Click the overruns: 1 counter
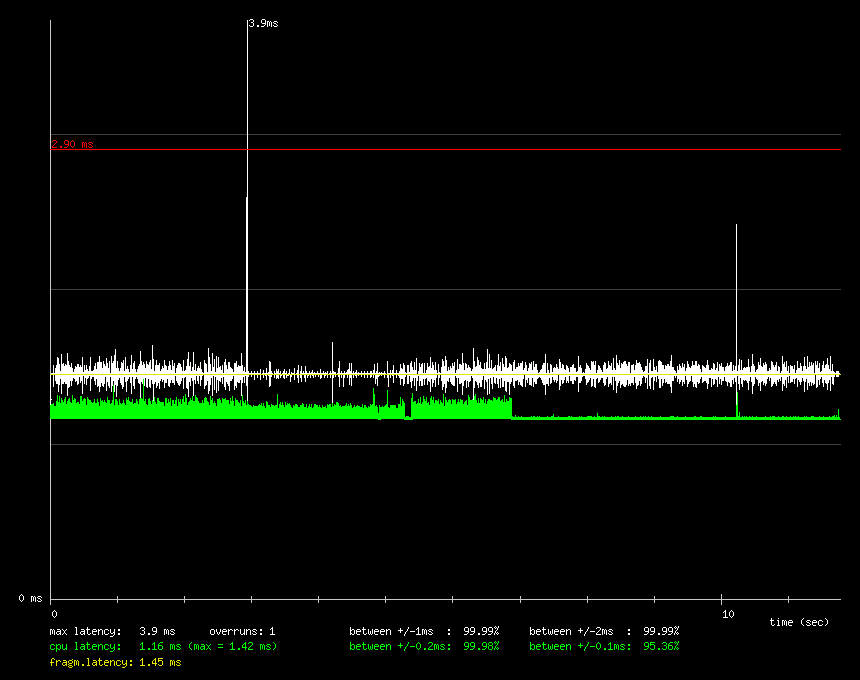 [242, 631]
